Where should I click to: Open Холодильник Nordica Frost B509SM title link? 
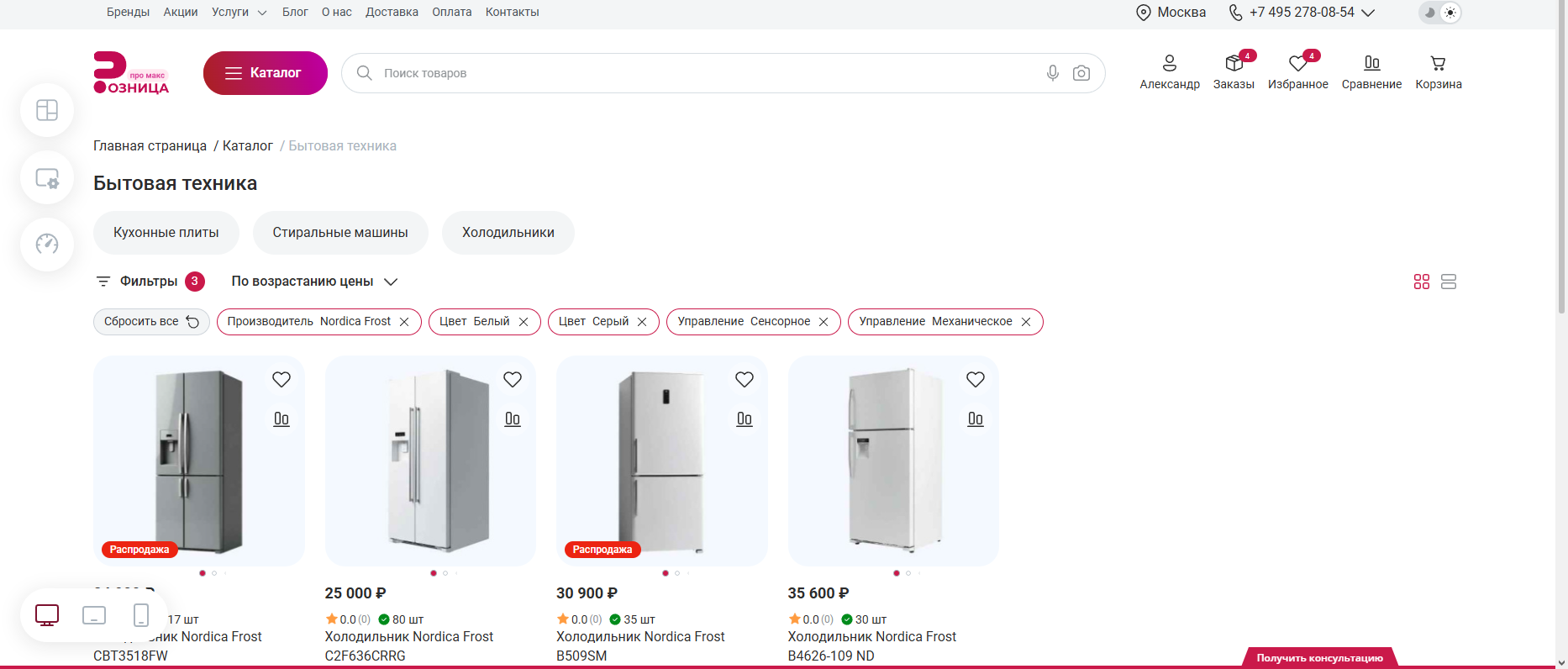click(x=640, y=646)
